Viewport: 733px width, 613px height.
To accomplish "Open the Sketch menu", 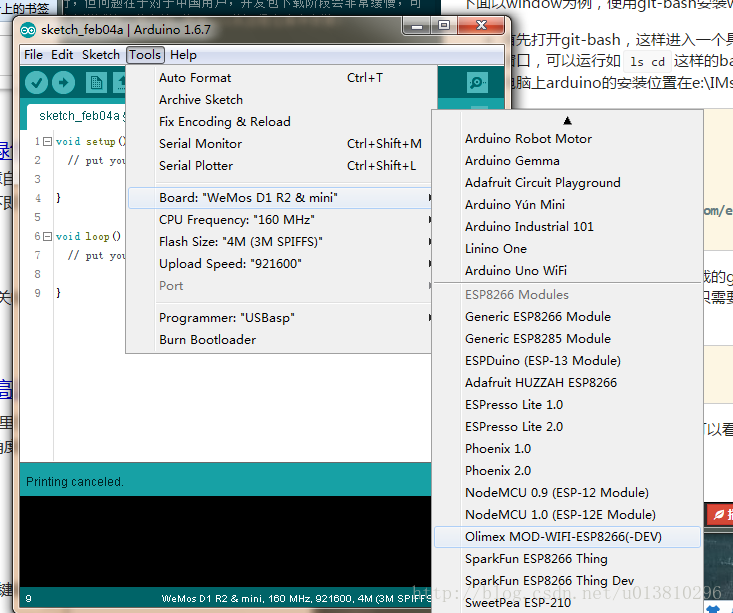I will coord(101,55).
